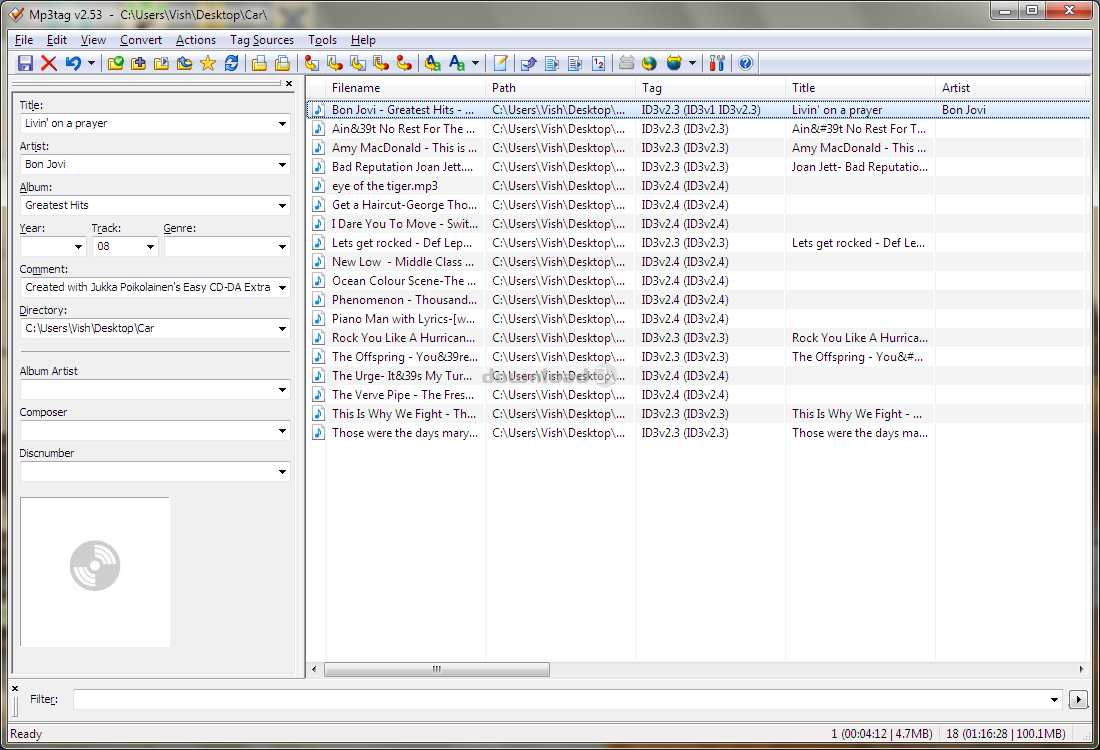
Task: Open the Convert menu
Action: [x=141, y=40]
